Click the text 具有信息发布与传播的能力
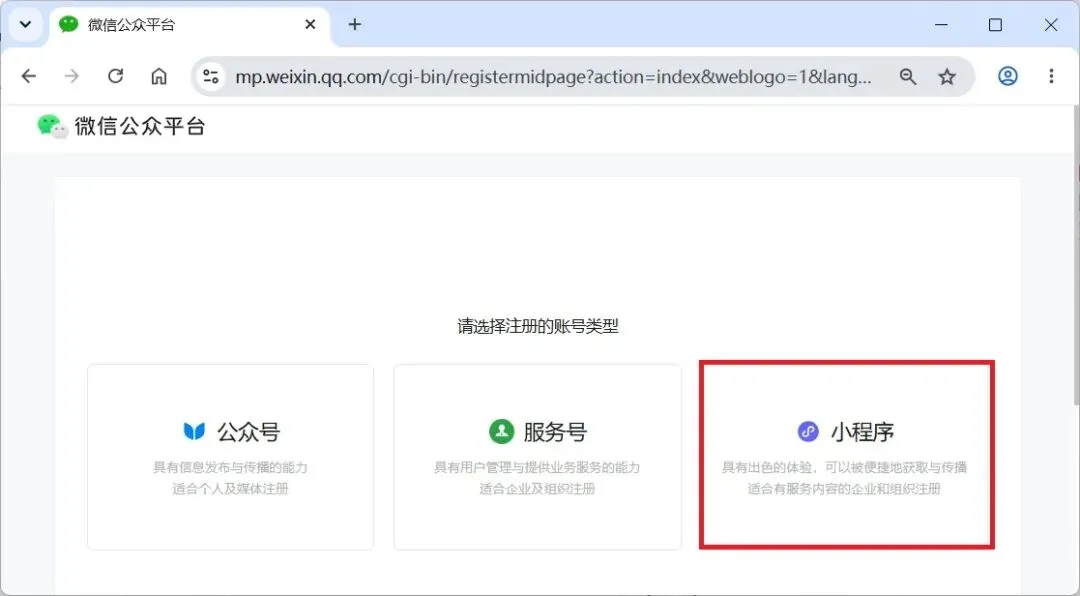This screenshot has height=596, width=1080. (x=230, y=467)
